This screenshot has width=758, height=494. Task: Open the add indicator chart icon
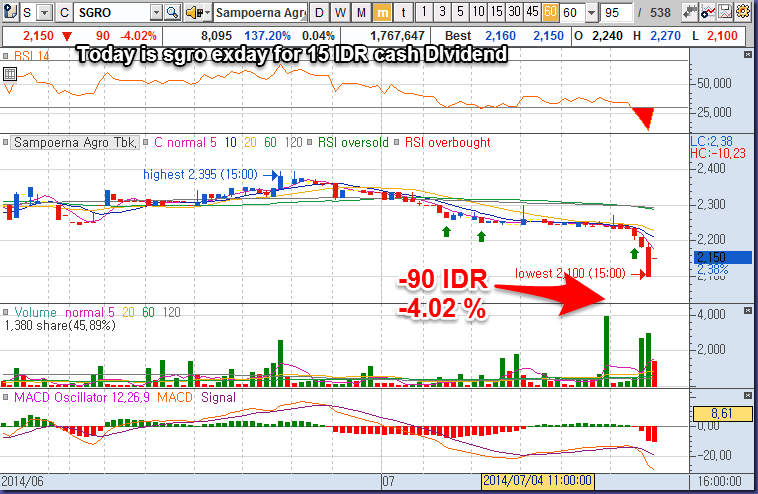click(708, 13)
